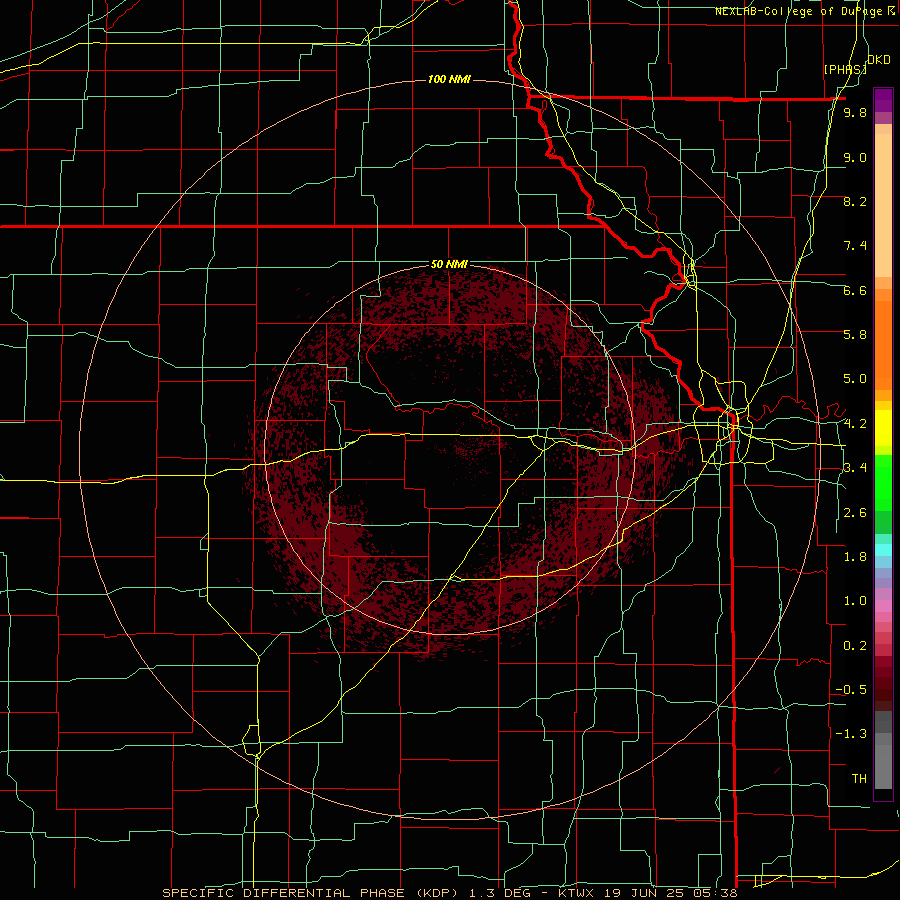This screenshot has width=900, height=900.
Task: Click the 4.2 value on the scale
Action: 855,424
